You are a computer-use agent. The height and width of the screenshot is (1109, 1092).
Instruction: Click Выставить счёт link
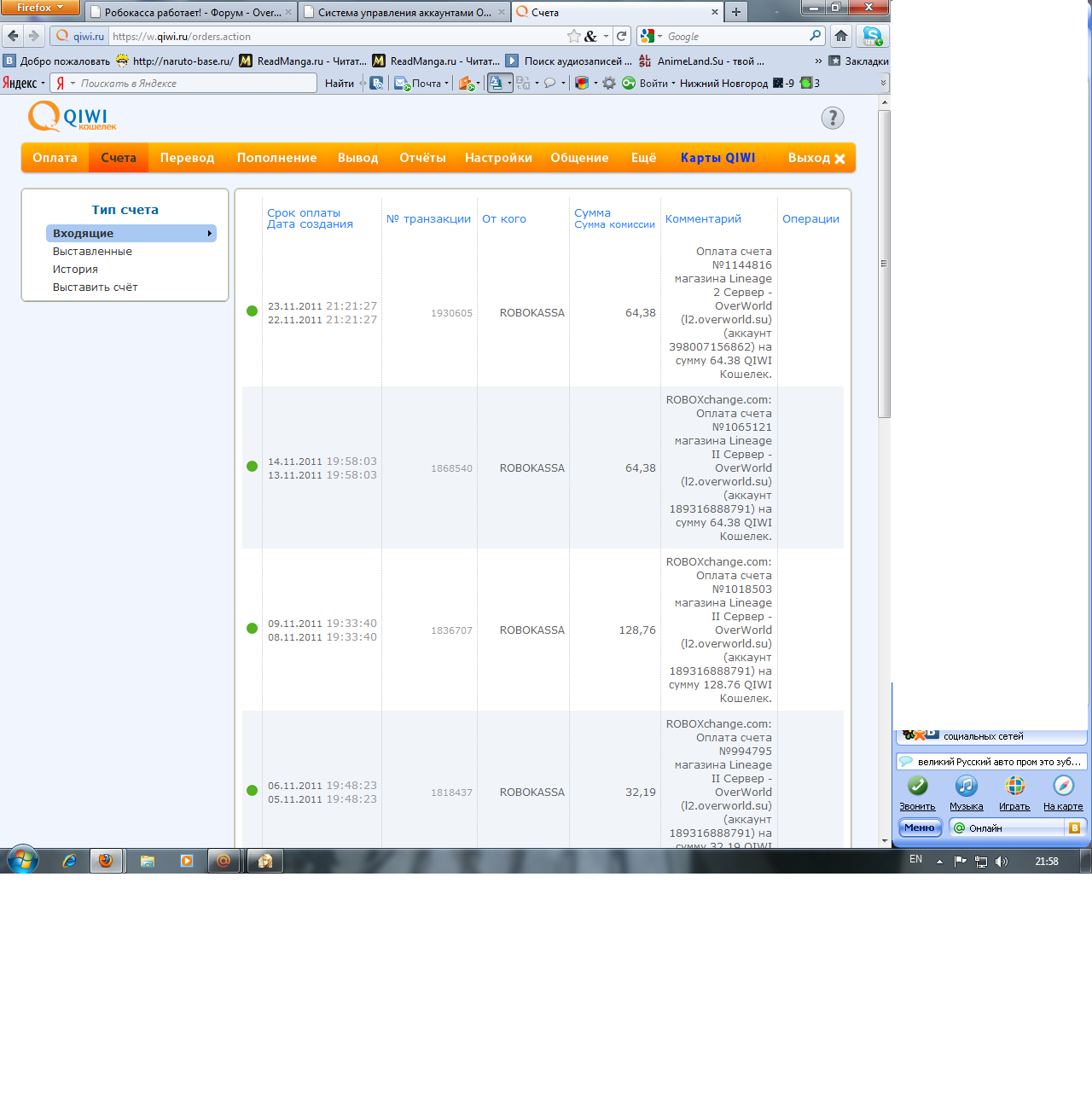point(95,287)
